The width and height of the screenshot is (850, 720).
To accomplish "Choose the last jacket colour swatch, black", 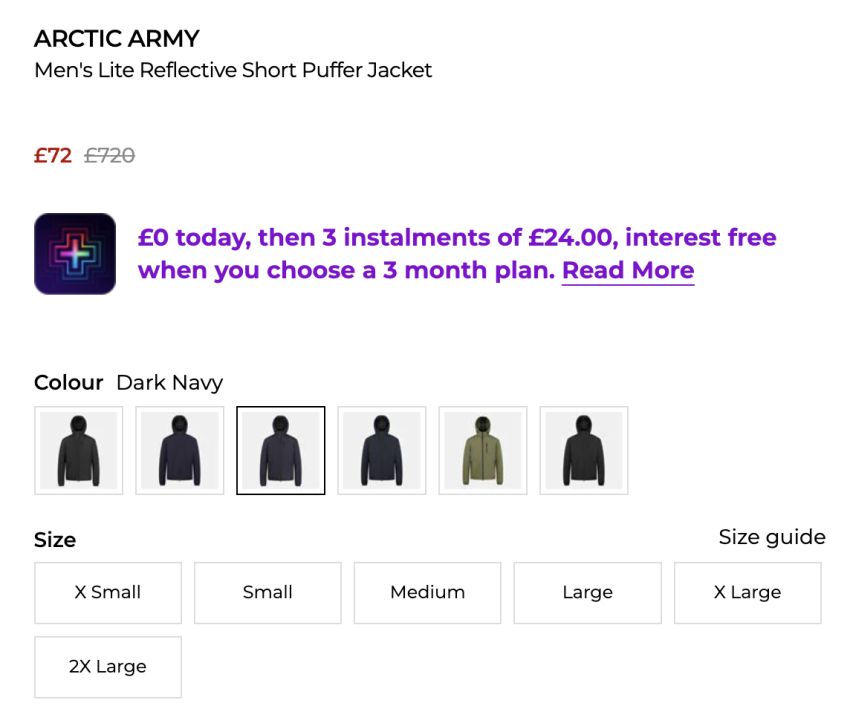I will [584, 450].
